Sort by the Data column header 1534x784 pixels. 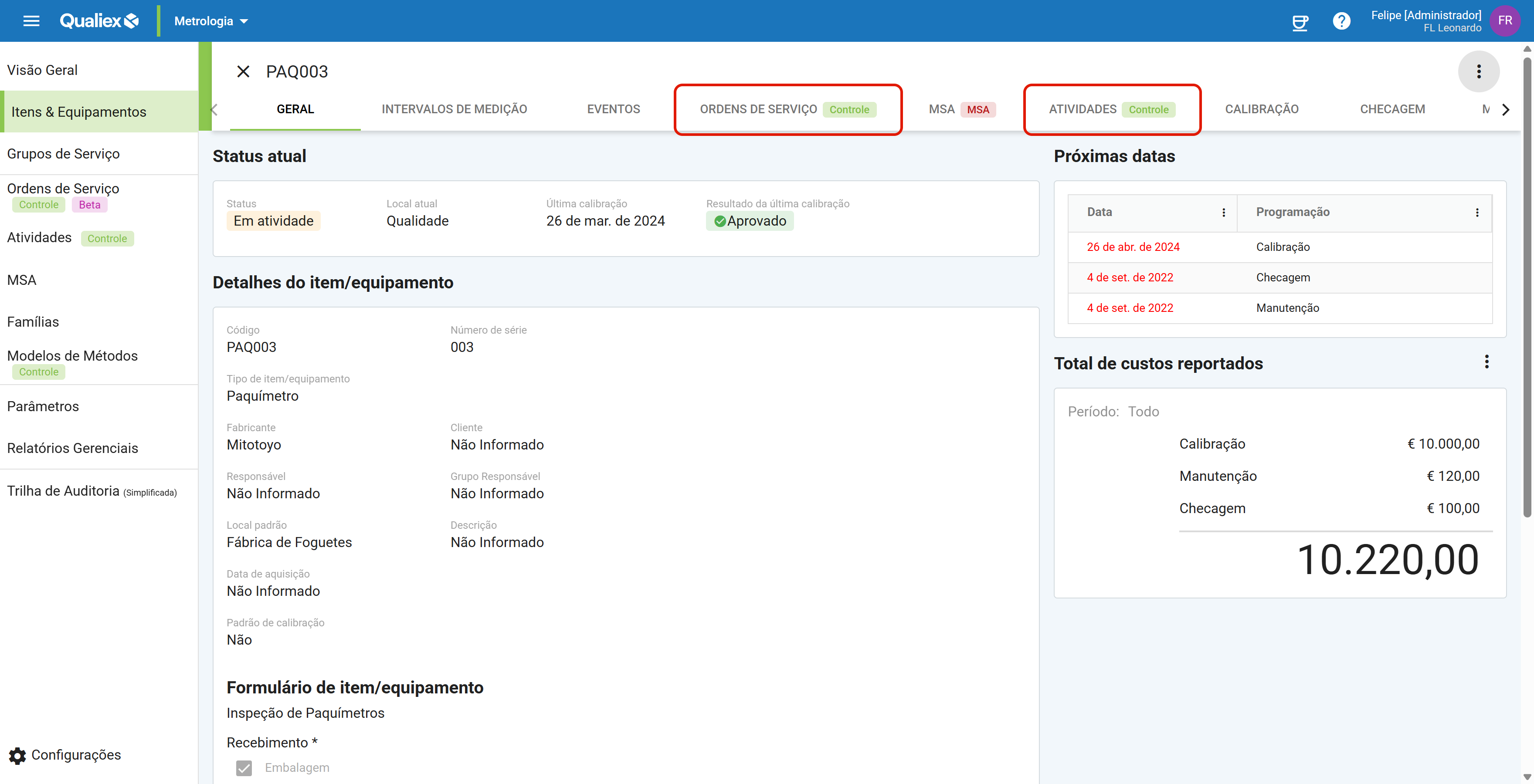[1099, 212]
